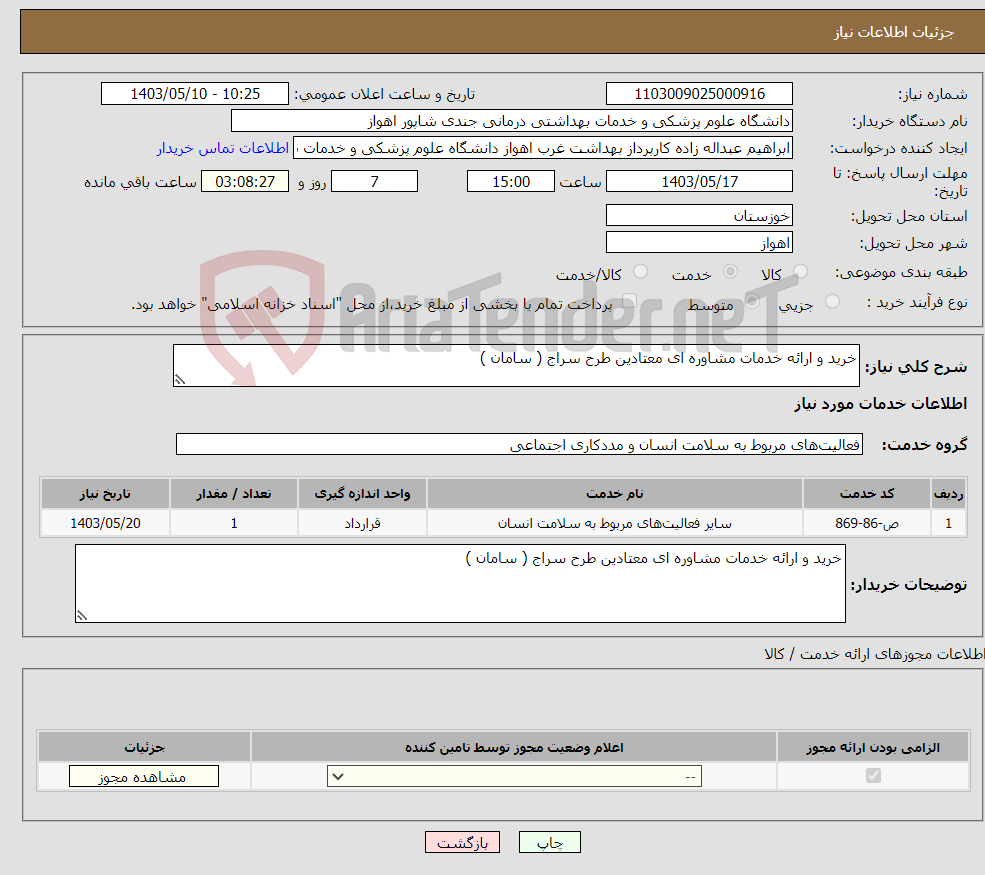This screenshot has height=875, width=985.
Task: Click row number 1 in service table
Action: [x=948, y=523]
